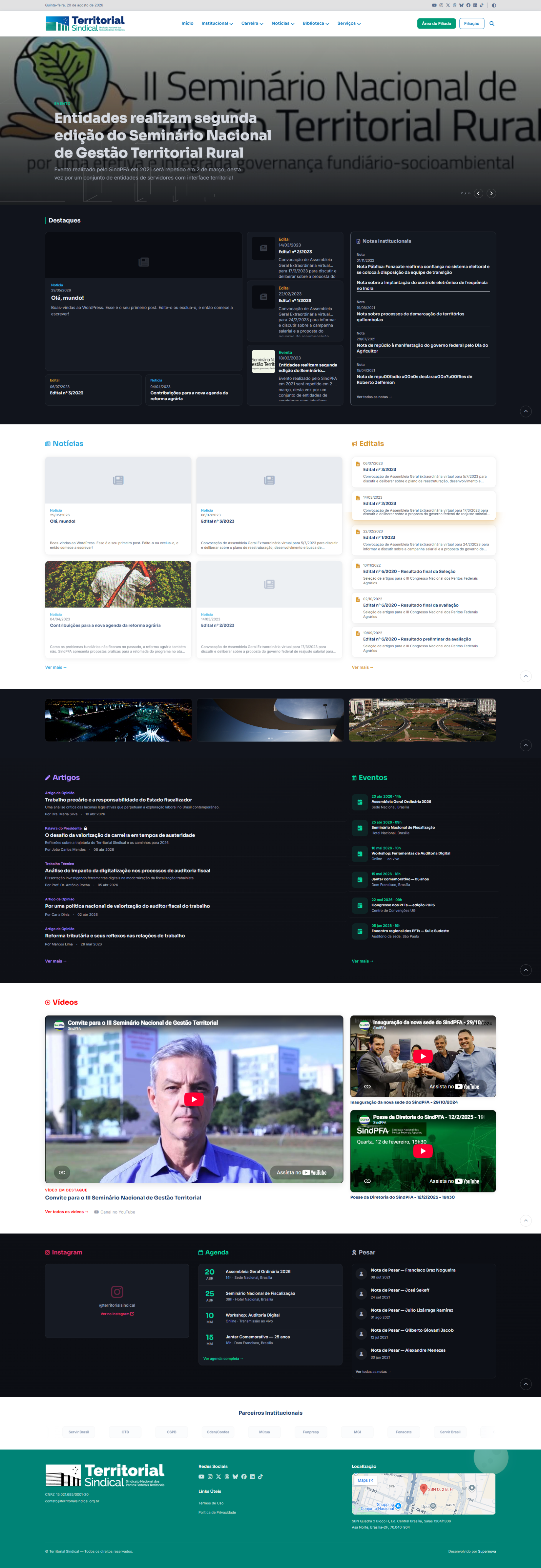The width and height of the screenshot is (541, 1568).
Task: Click 'Ver todas as notas' under Pesar
Action: coord(373,1371)
